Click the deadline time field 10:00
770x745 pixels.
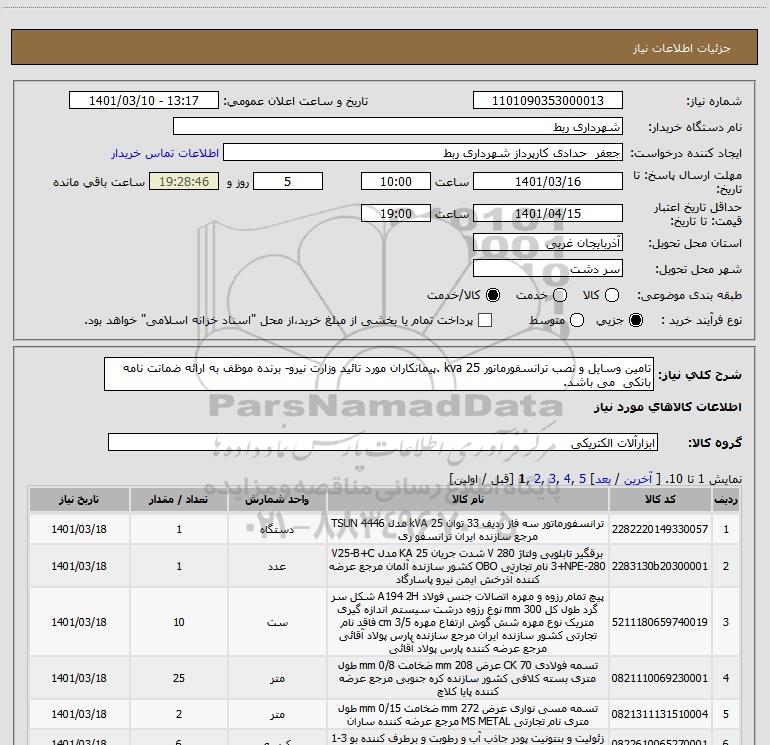396,181
